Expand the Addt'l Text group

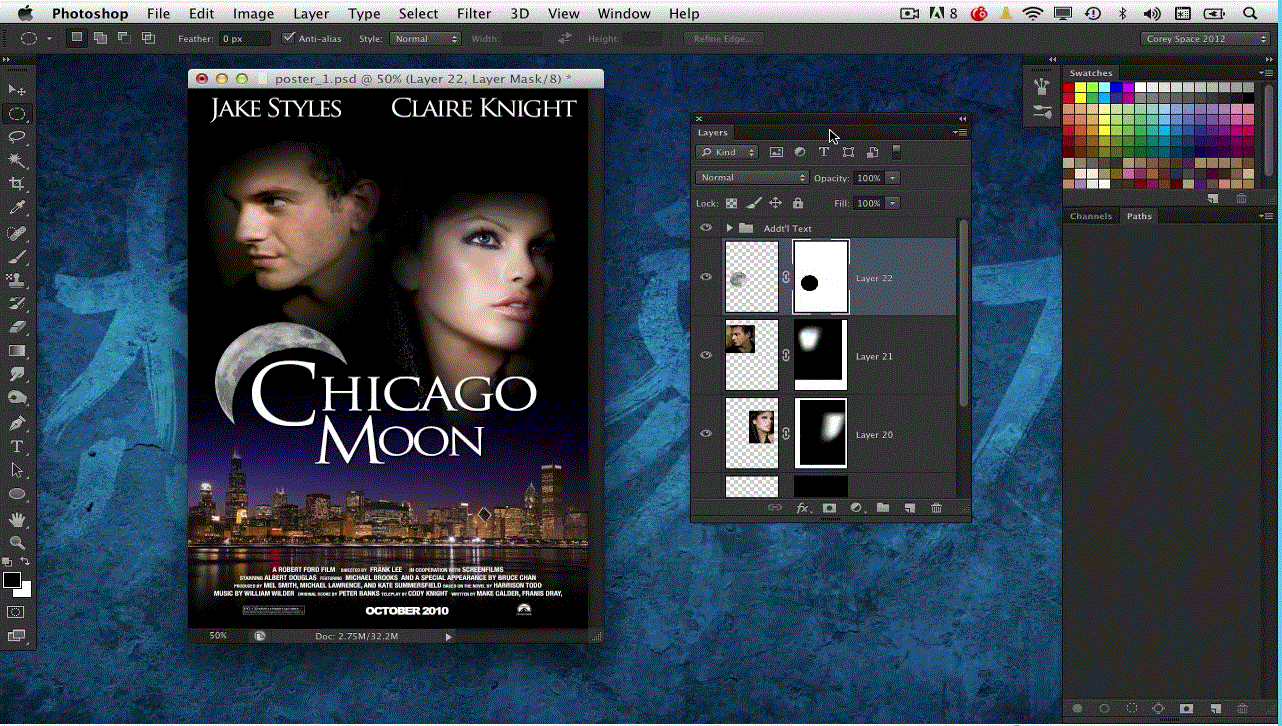[730, 228]
